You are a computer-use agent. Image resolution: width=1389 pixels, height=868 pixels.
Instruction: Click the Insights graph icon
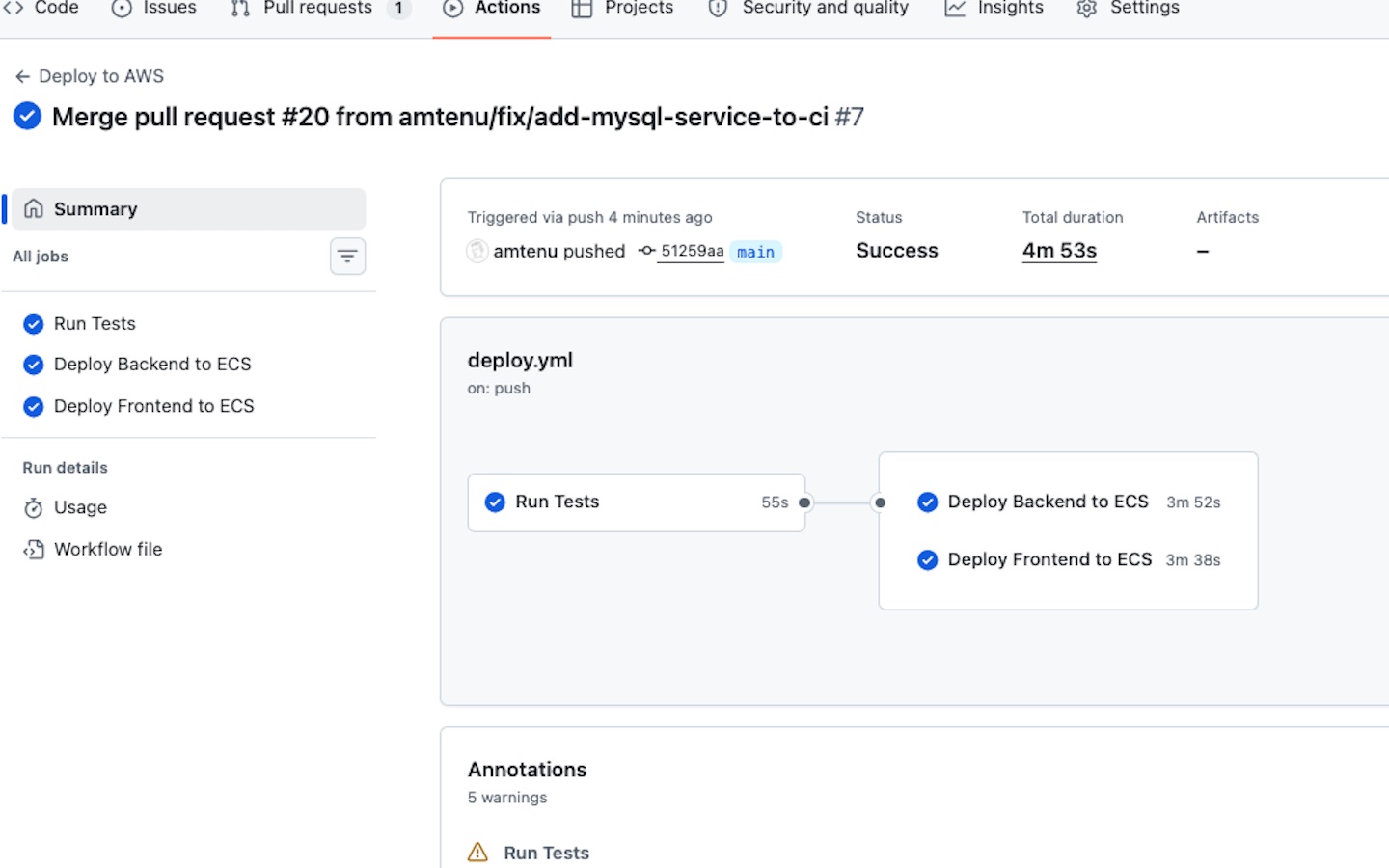coord(955,9)
